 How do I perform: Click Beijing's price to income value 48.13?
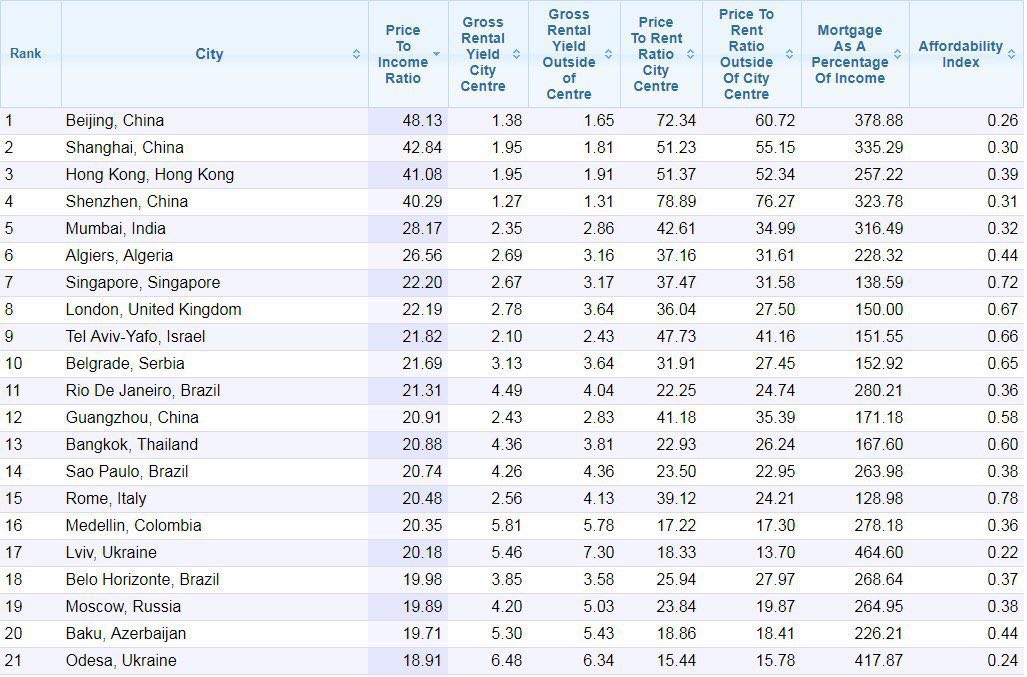422,121
